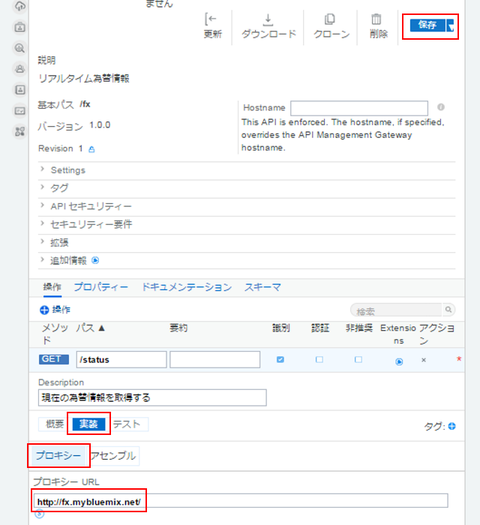This screenshot has width=480, height=525.
Task: Select the テスト tab
Action: [127, 424]
